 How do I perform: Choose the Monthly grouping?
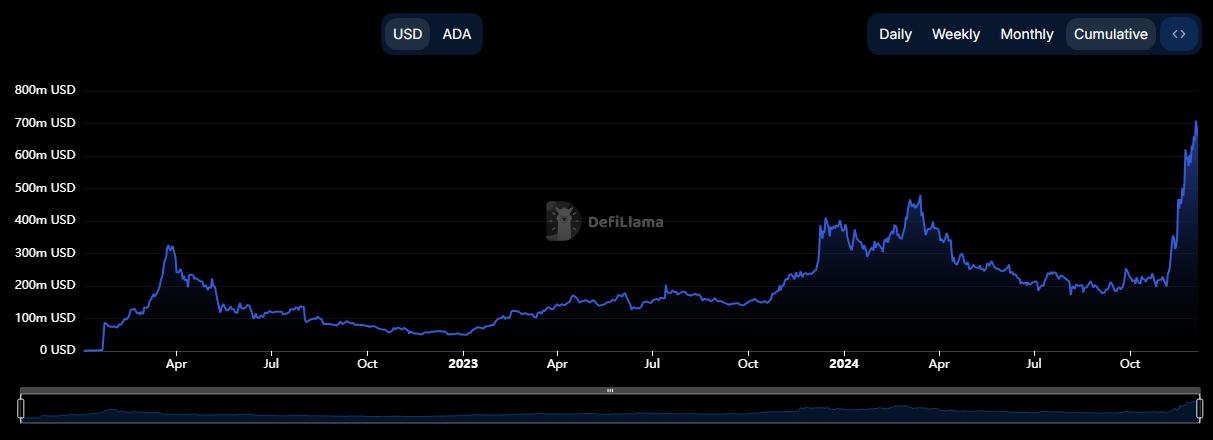[x=1027, y=34]
